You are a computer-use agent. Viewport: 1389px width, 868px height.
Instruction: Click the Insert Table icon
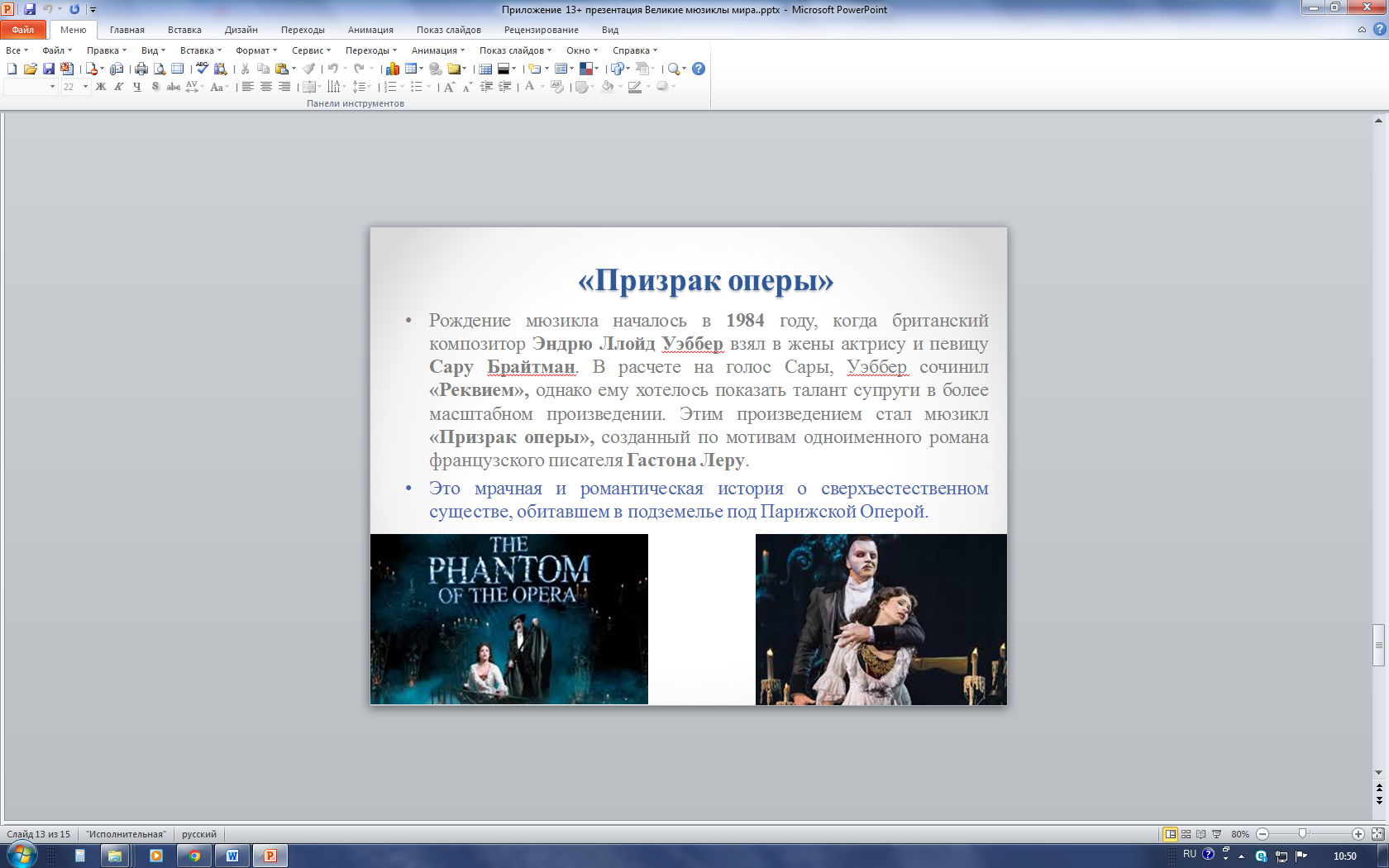[411, 69]
